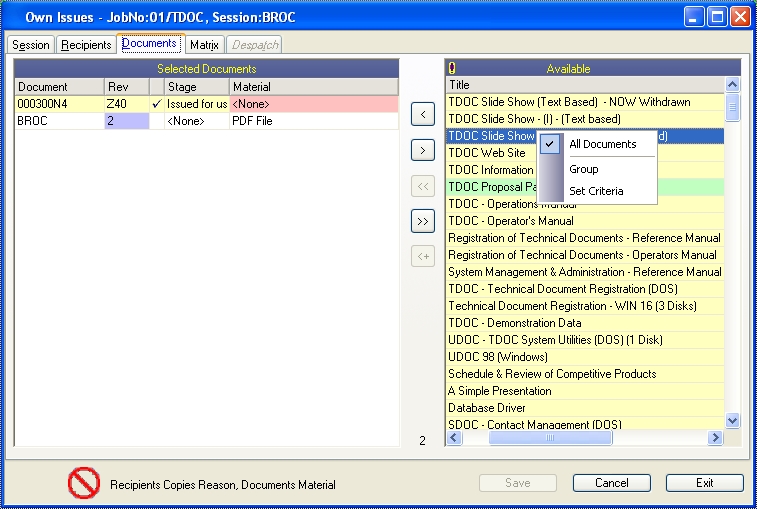Click the yellow marker icon in Available header

452,69
